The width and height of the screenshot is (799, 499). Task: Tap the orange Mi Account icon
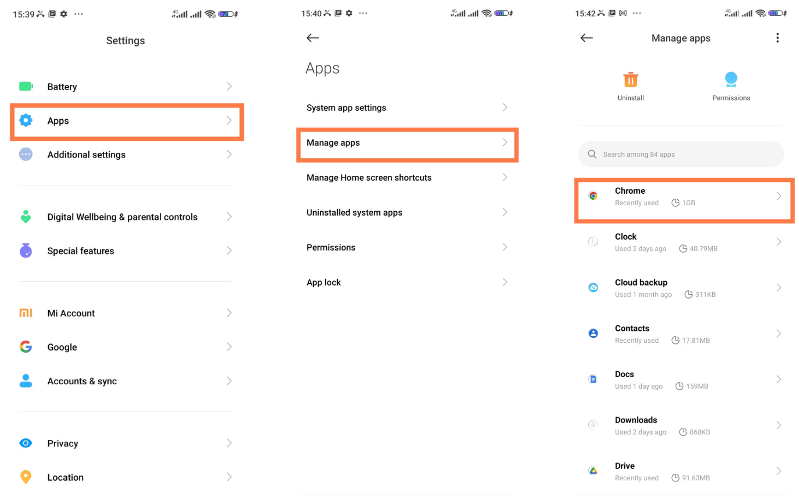pyautogui.click(x=25, y=312)
